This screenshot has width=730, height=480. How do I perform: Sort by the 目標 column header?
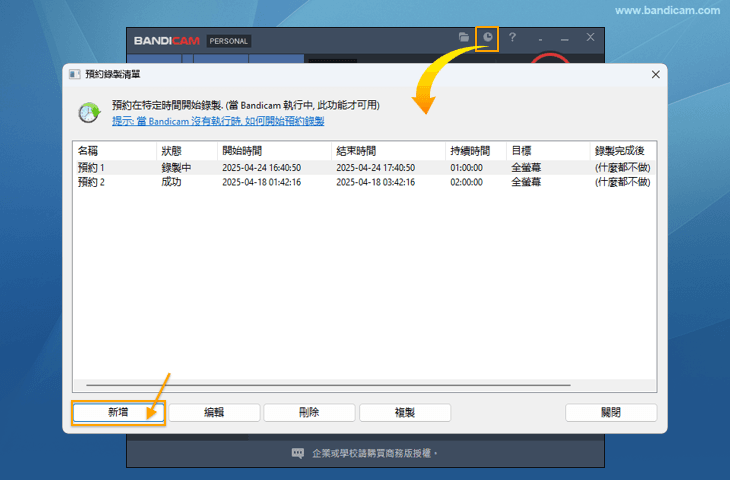coord(548,151)
